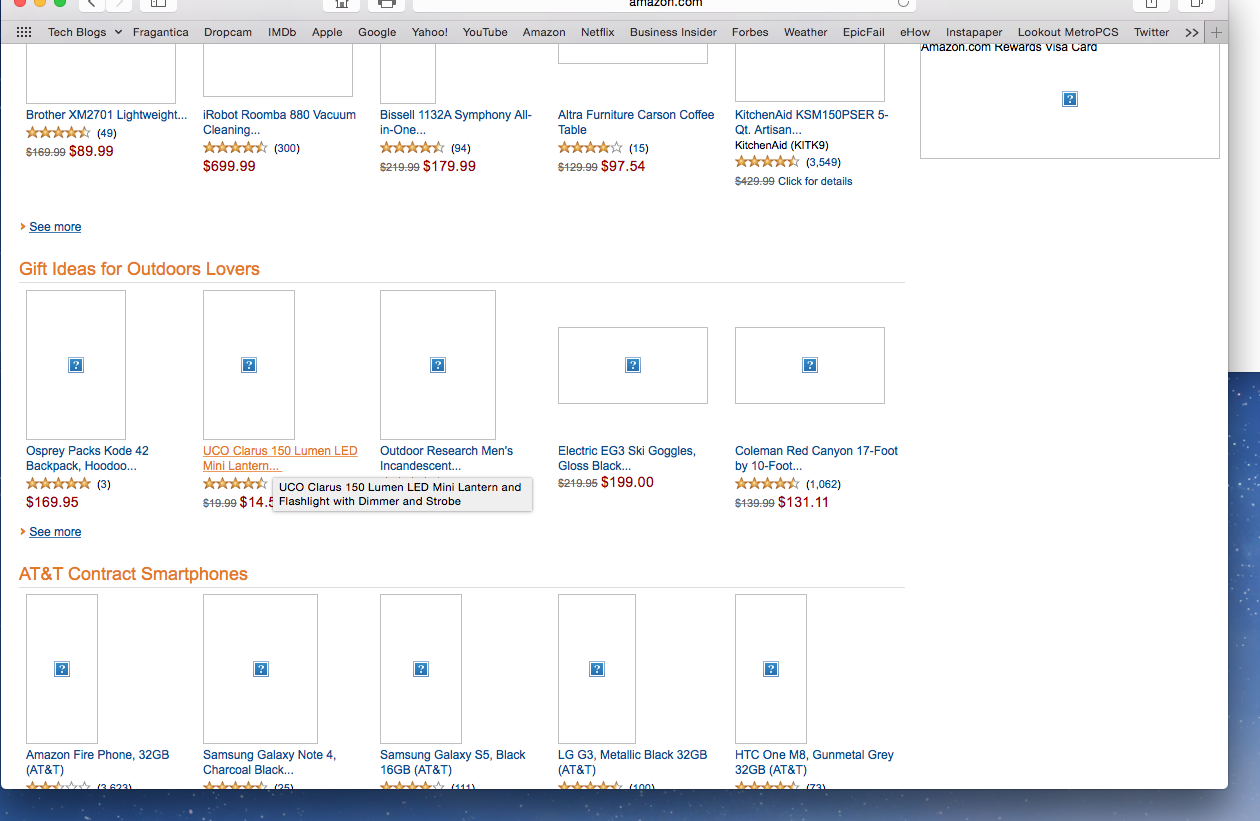Open the (300) Roomba reviews count

[x=287, y=148]
